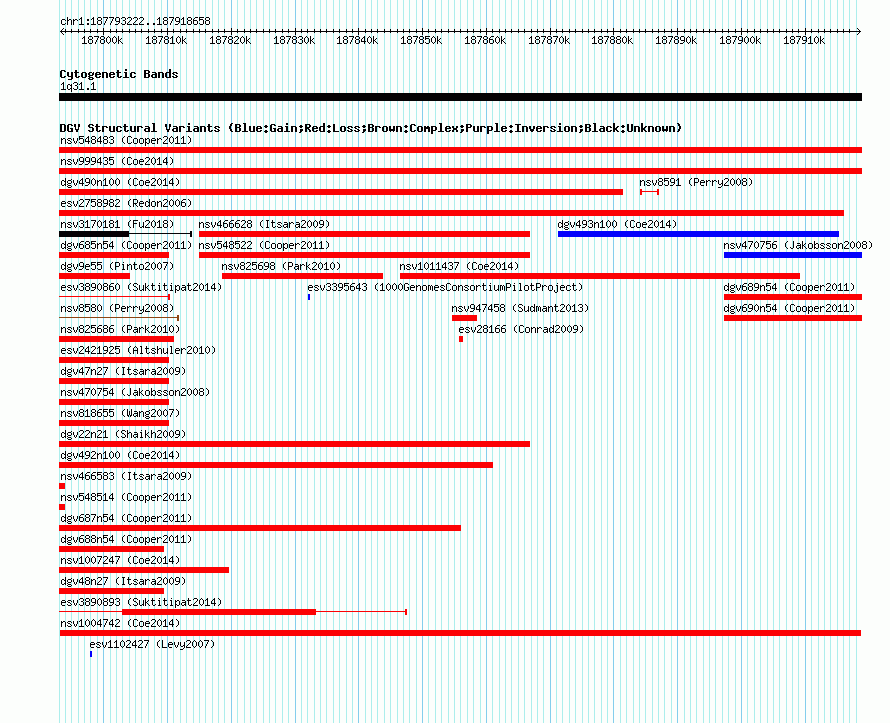Viewport: 890px width, 723px height.
Task: Click the right arrow end of ruler
Action: (x=859, y=32)
